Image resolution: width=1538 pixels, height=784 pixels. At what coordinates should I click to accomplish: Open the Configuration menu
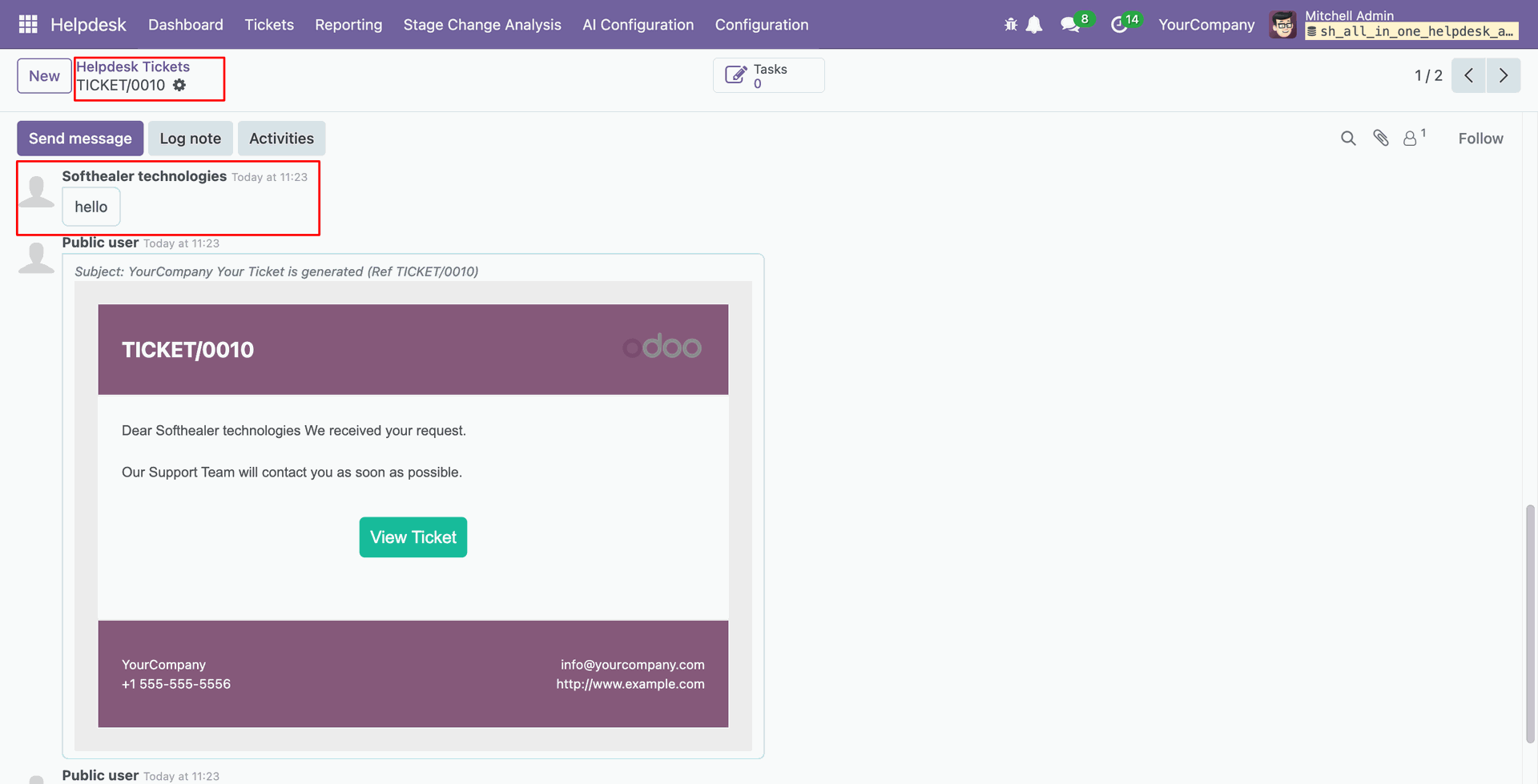pyautogui.click(x=762, y=25)
